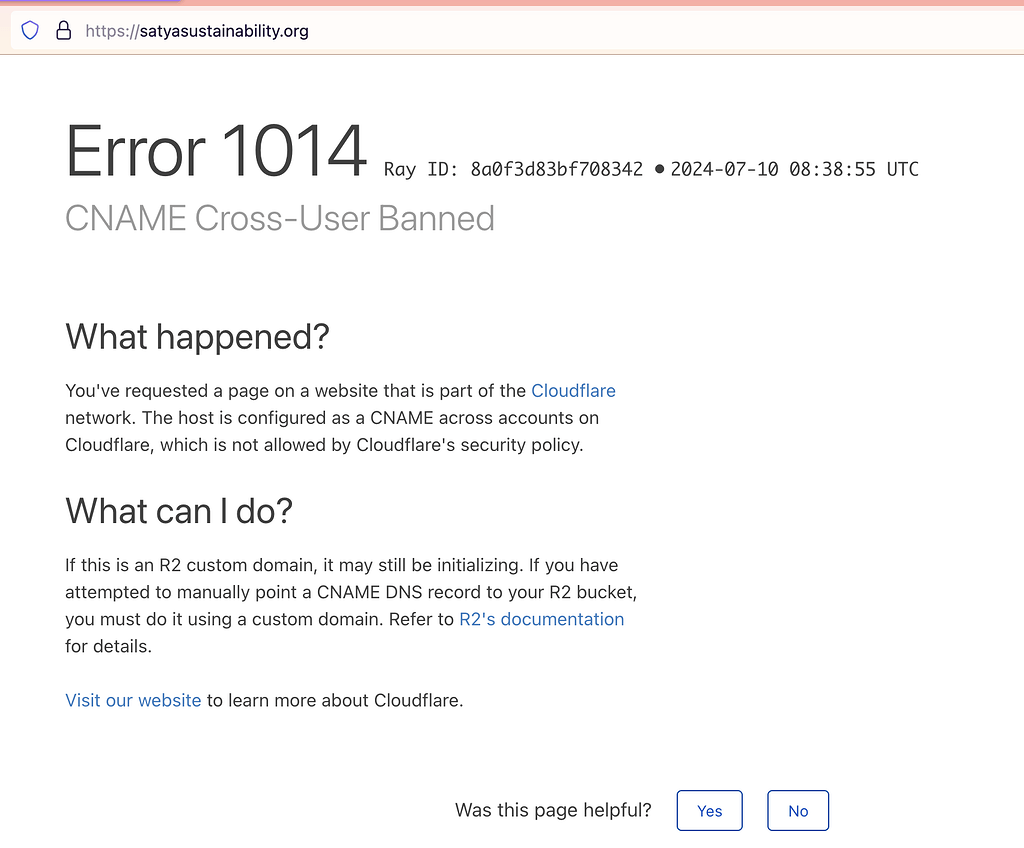Click the Error 1014 heading
Image resolution: width=1024 pixels, height=848 pixels.
[216, 152]
